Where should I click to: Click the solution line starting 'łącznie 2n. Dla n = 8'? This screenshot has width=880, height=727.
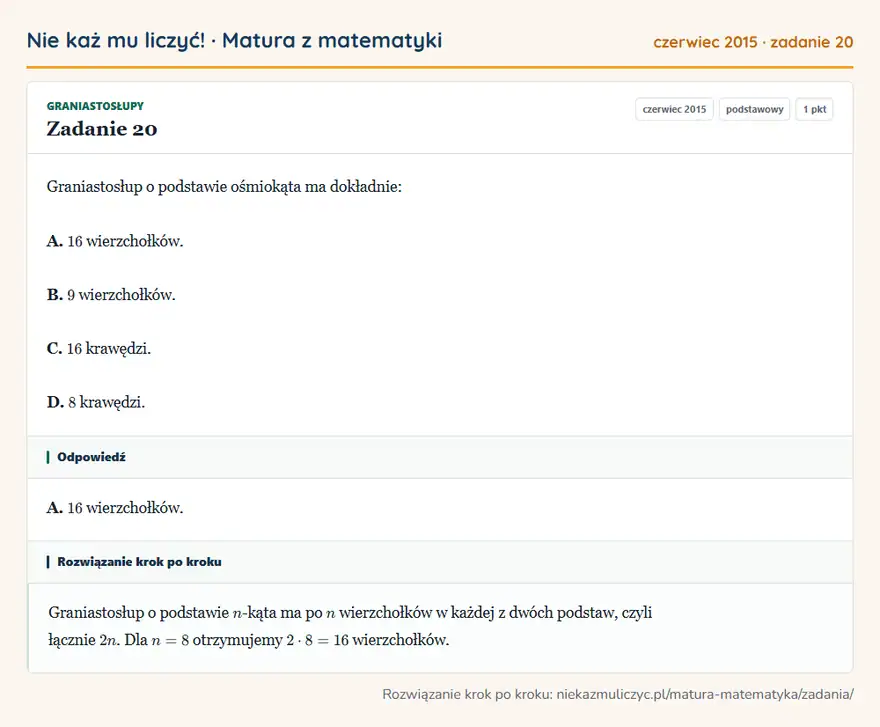[x=249, y=640]
